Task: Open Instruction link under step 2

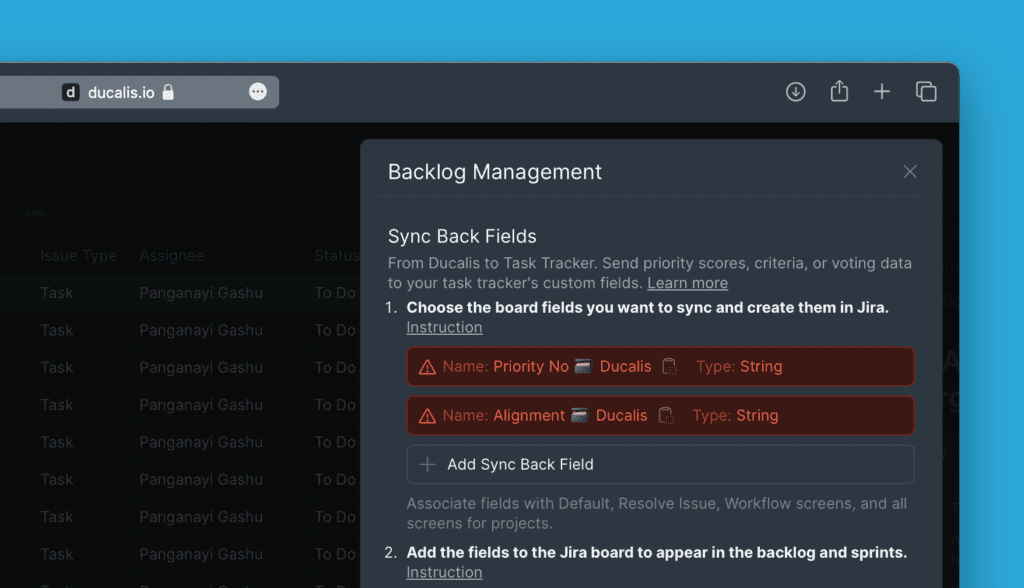Action: click(444, 572)
